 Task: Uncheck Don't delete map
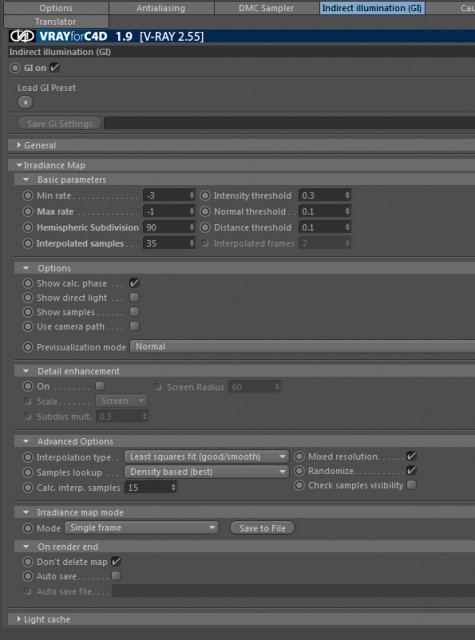pos(116,561)
